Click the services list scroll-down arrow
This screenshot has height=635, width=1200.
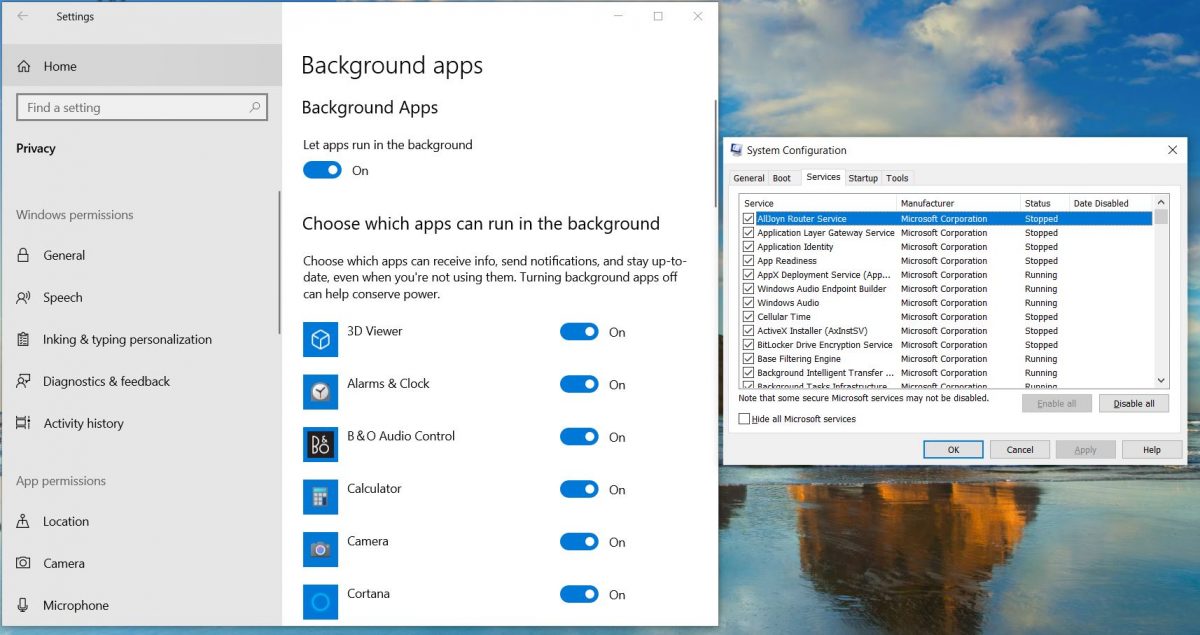coord(1161,380)
